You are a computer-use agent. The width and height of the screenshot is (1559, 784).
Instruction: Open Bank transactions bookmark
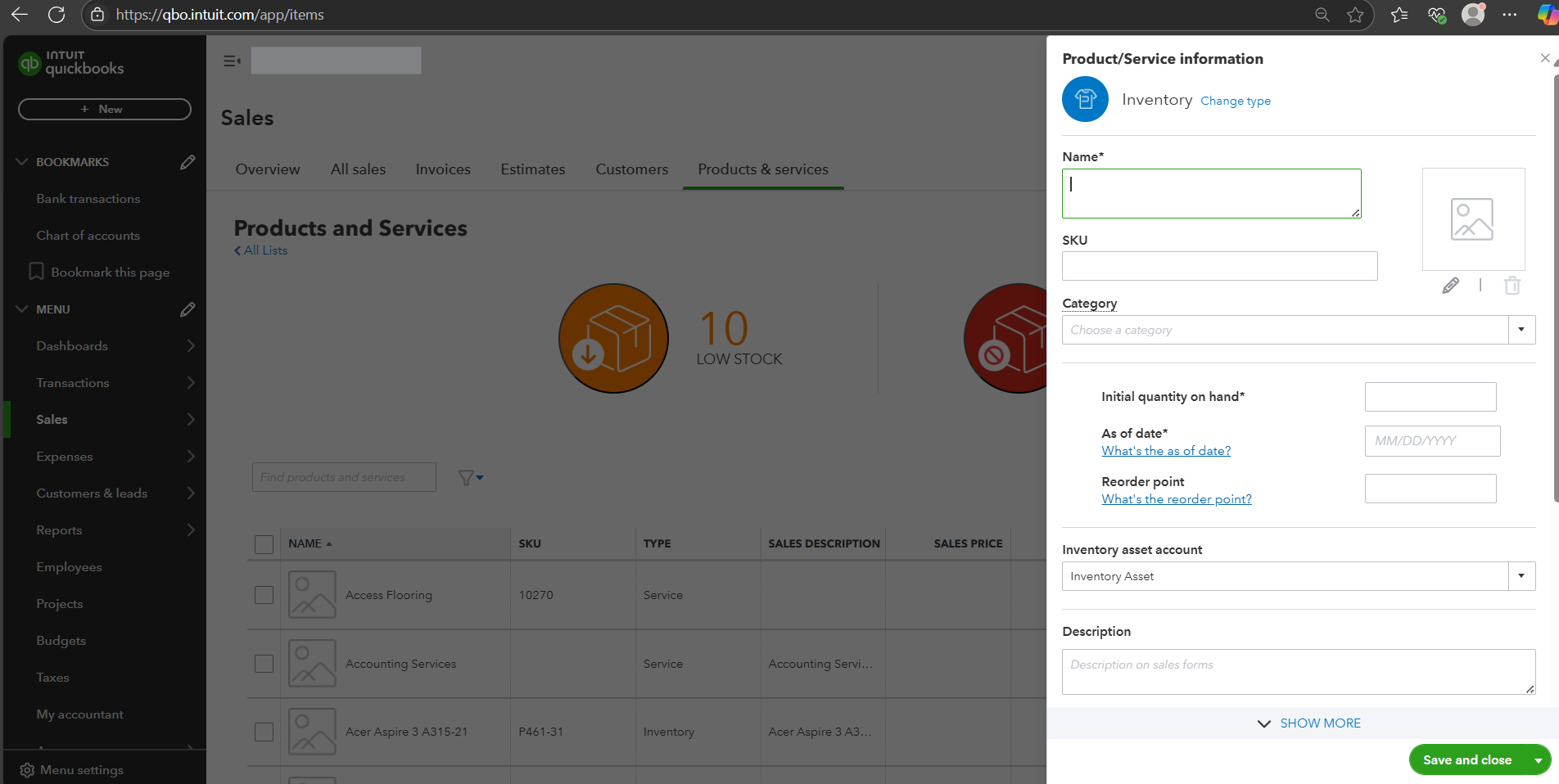tap(88, 199)
